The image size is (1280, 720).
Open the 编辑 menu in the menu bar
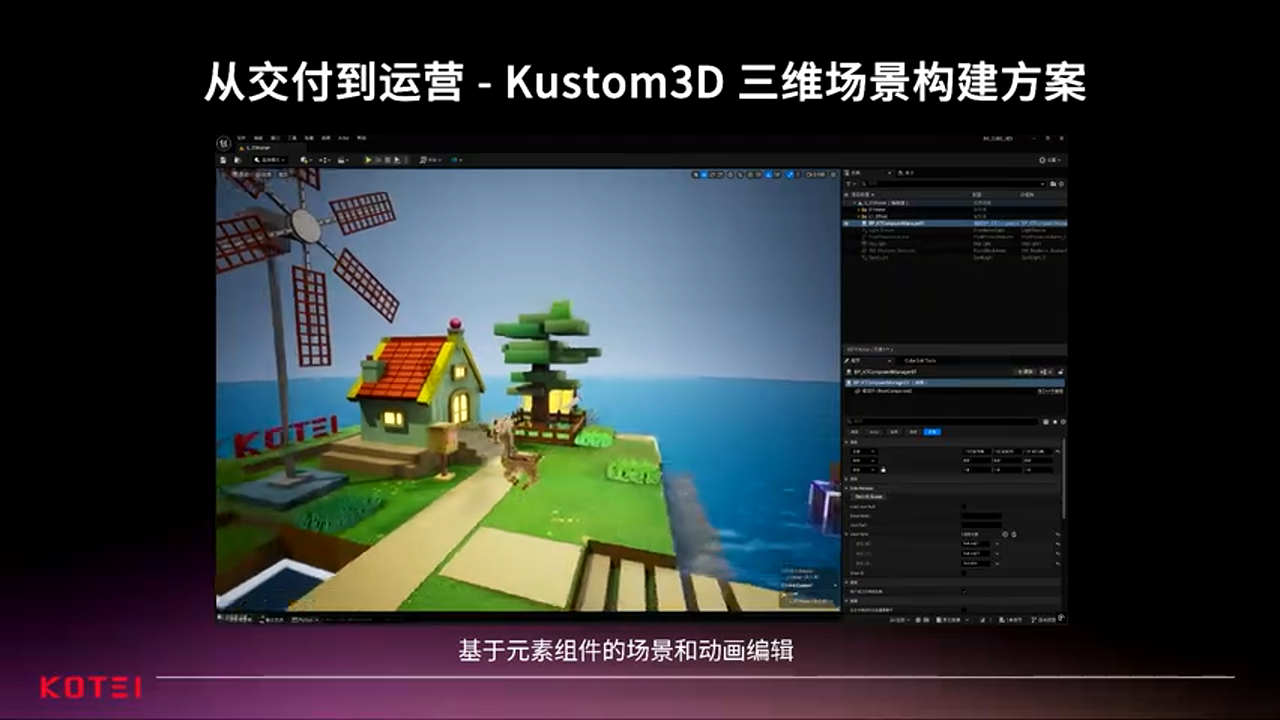click(258, 138)
